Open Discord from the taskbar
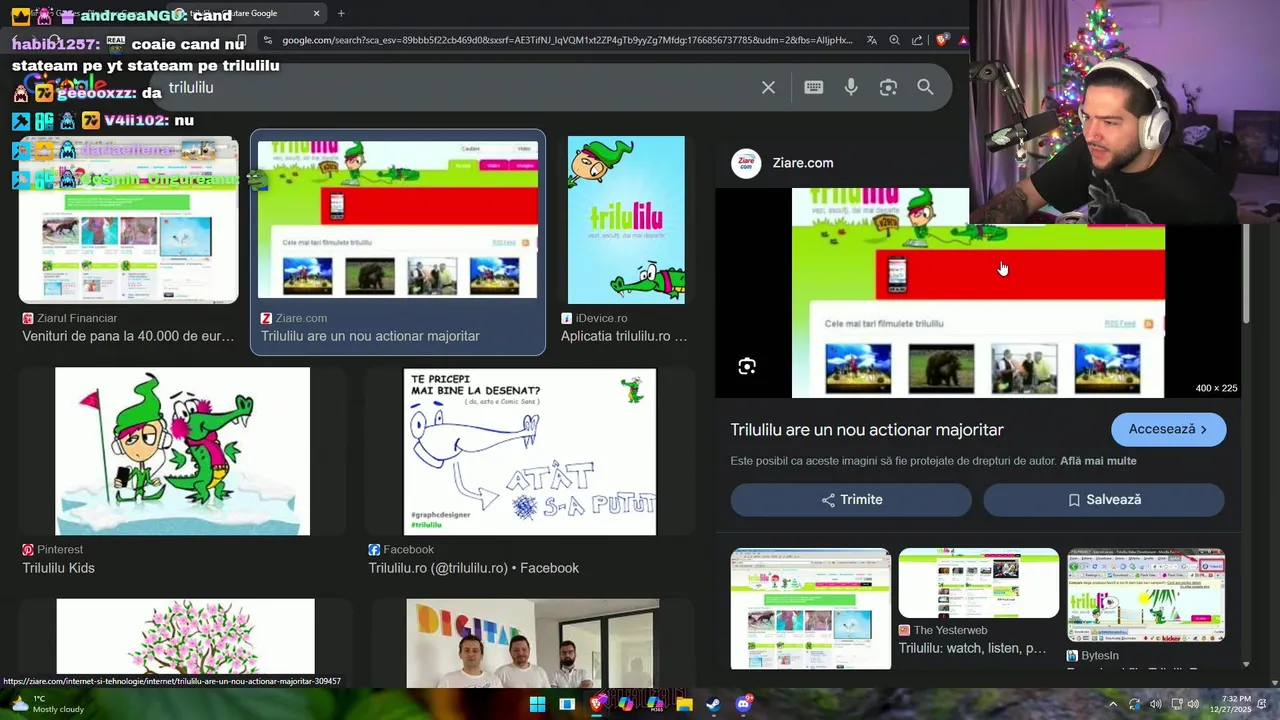1280x720 pixels. 743,704
